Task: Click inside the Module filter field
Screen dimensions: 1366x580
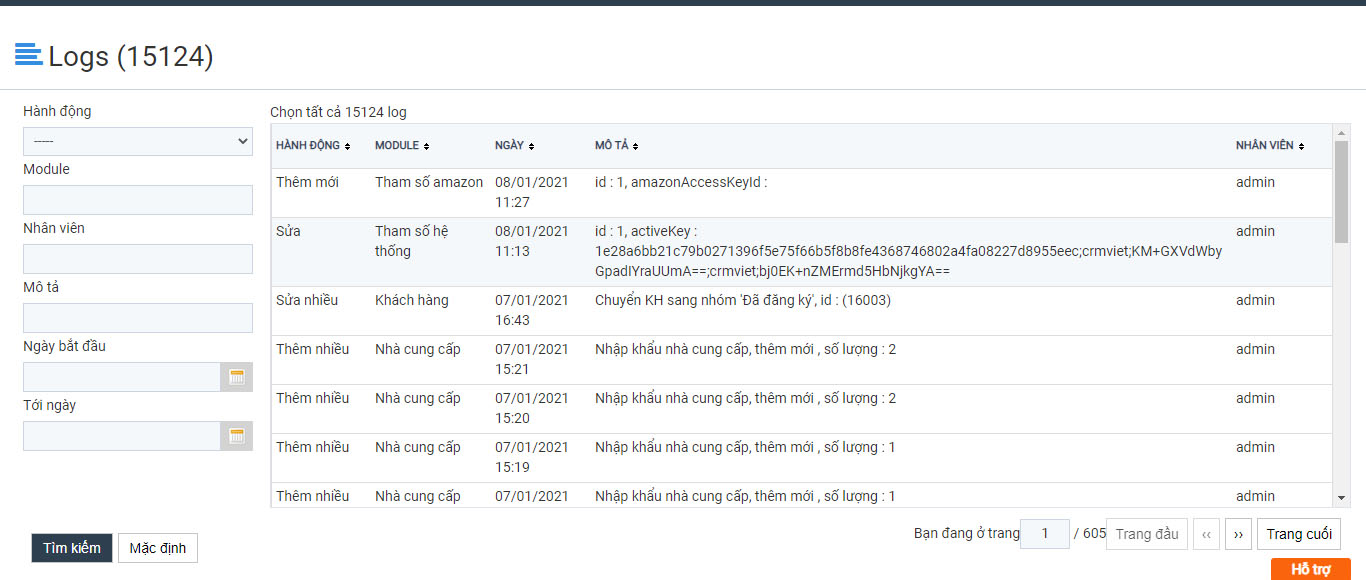Action: click(x=137, y=199)
